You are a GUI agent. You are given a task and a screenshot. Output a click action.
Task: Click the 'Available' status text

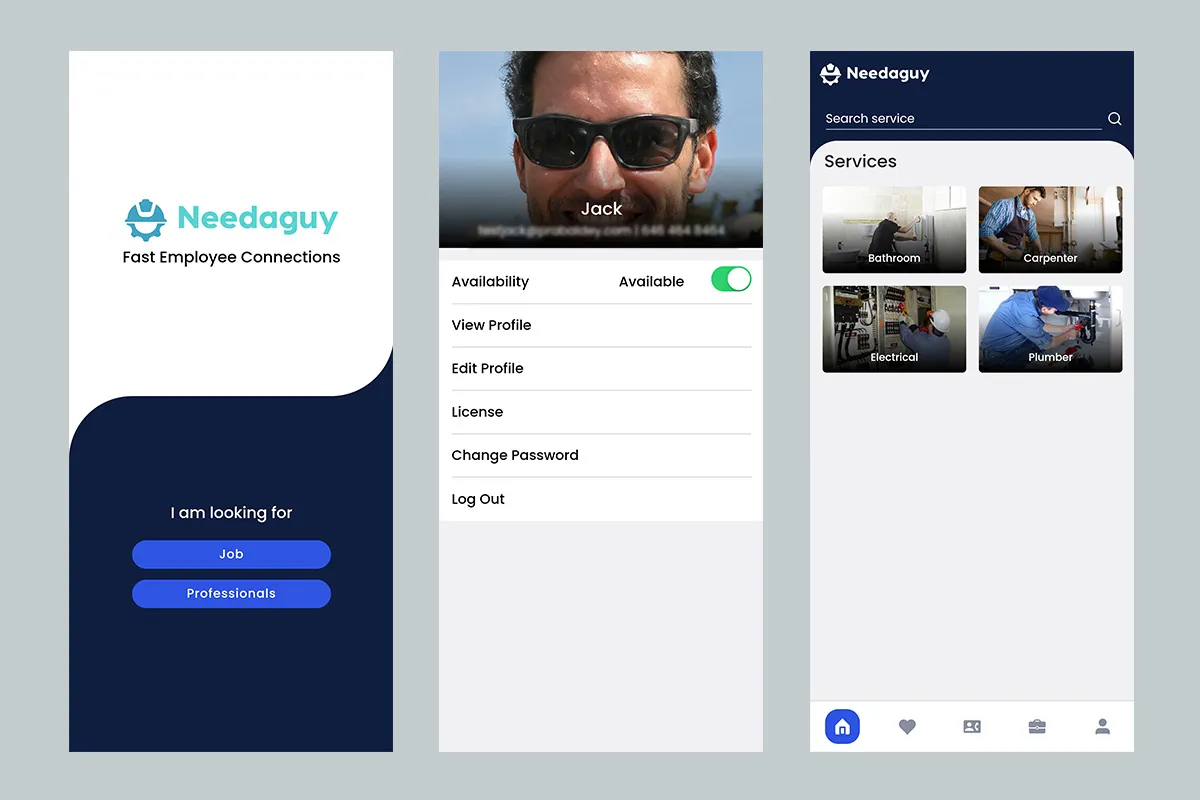click(x=651, y=281)
